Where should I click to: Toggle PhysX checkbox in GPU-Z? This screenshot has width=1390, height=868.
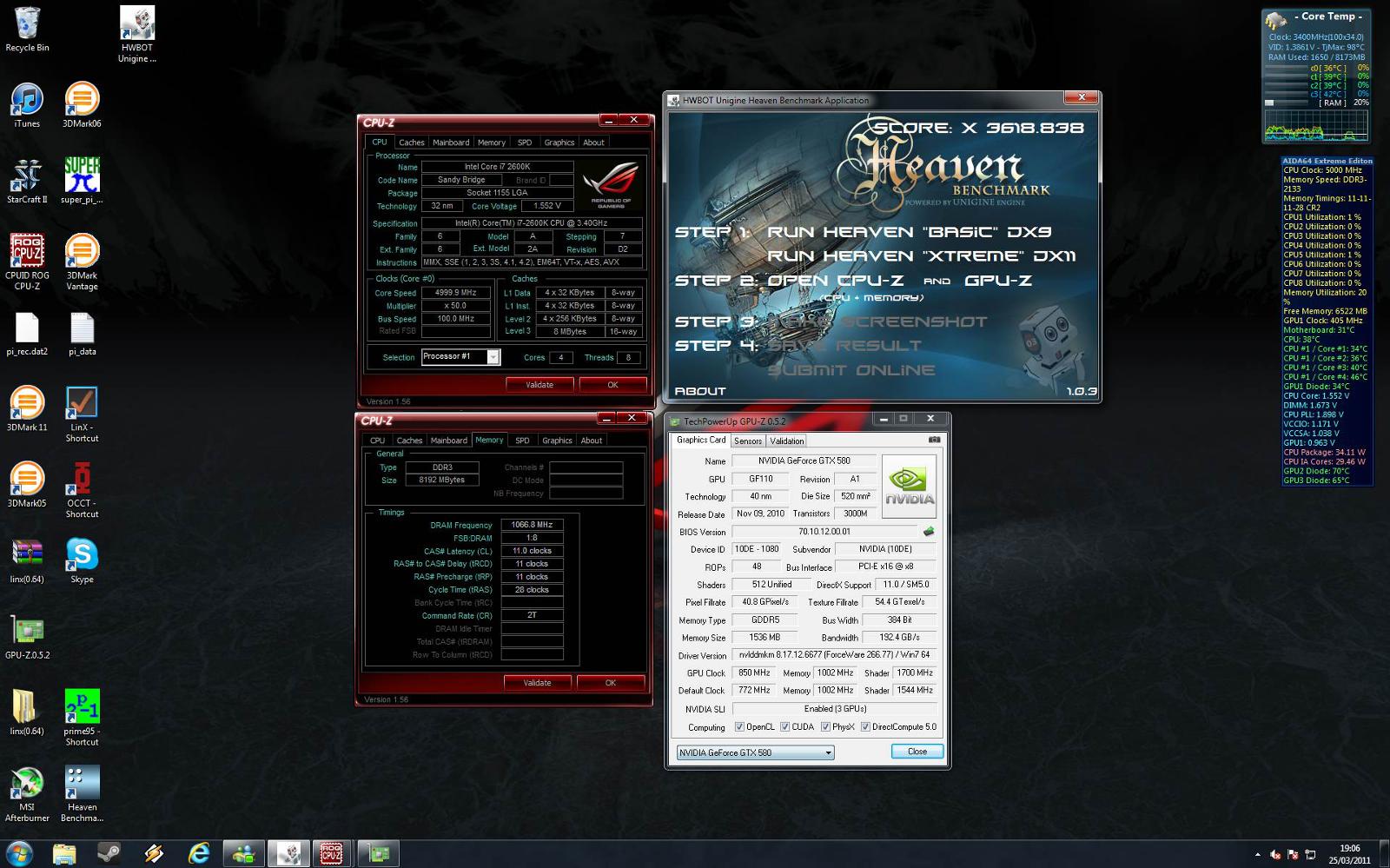click(x=825, y=726)
